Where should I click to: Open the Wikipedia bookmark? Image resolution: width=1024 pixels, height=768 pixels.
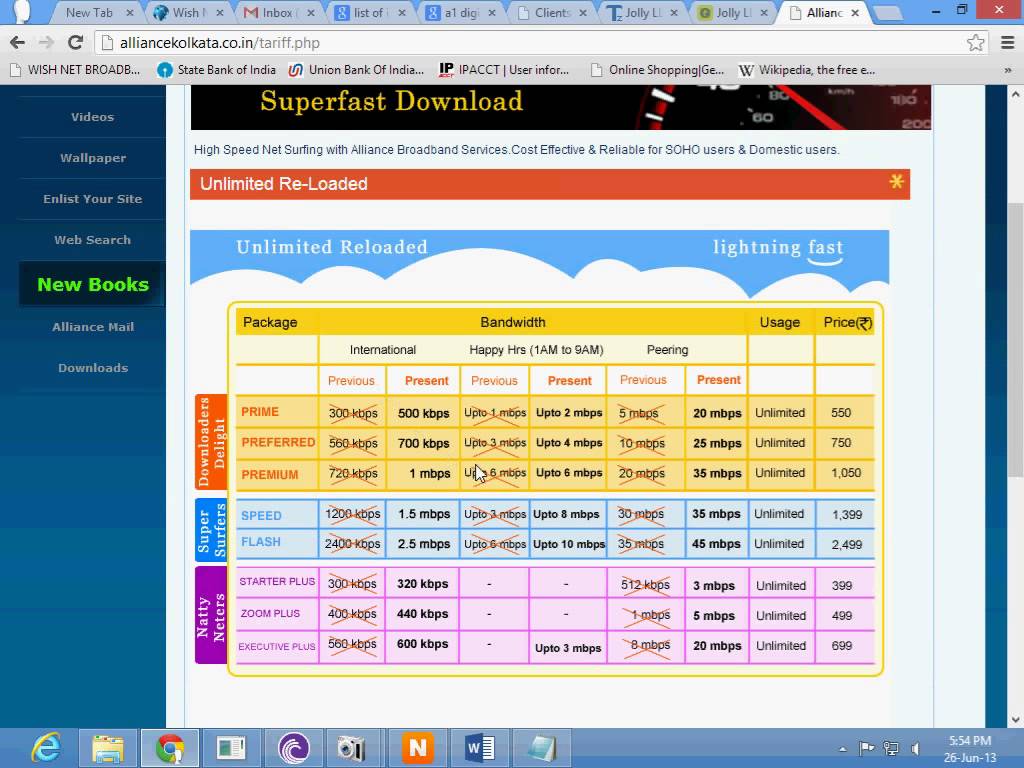click(807, 70)
